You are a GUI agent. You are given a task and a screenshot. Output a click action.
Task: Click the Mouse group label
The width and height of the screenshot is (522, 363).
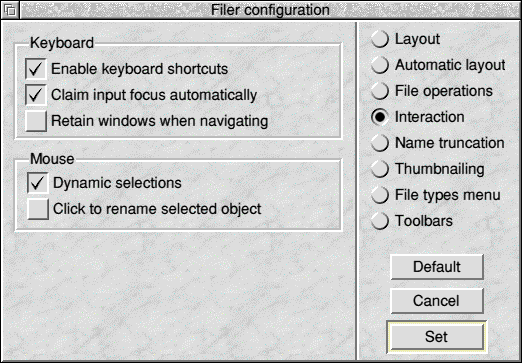click(x=52, y=159)
